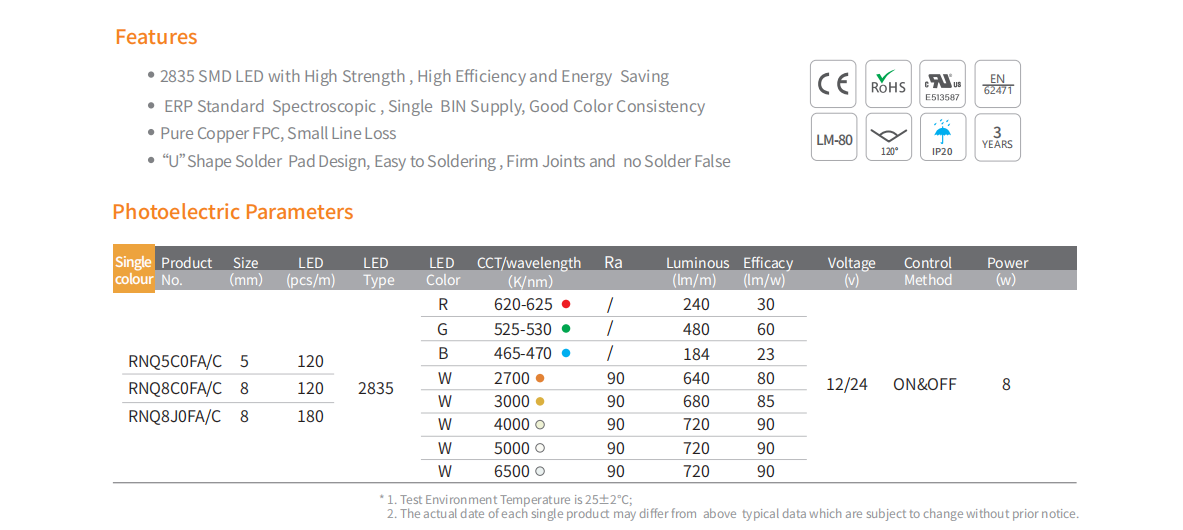Viewport: 1183px width, 530px height.
Task: Click the Luminous column header
Action: [x=697, y=263]
